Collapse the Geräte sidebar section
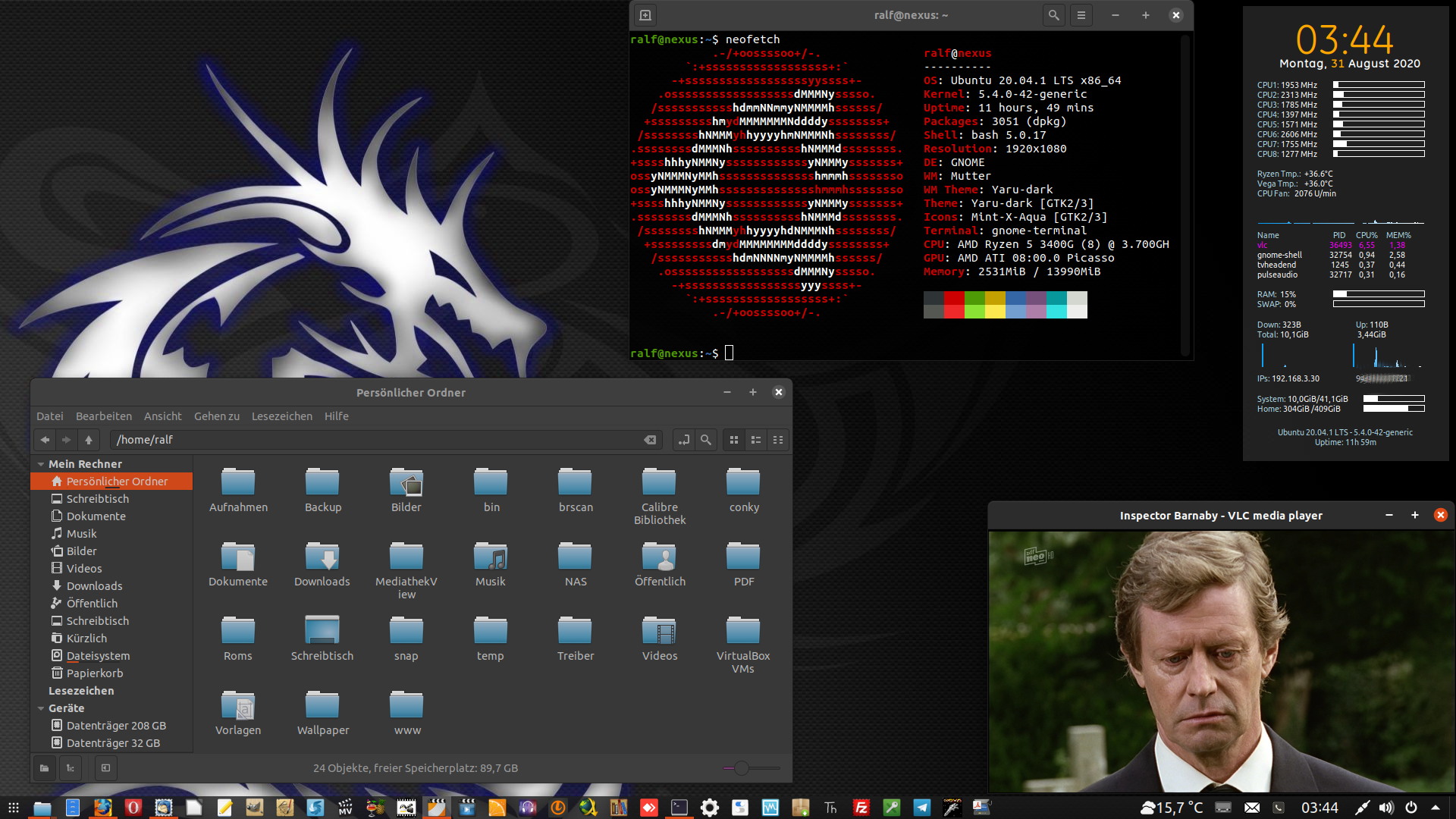Image resolution: width=1456 pixels, height=819 pixels. click(x=41, y=708)
